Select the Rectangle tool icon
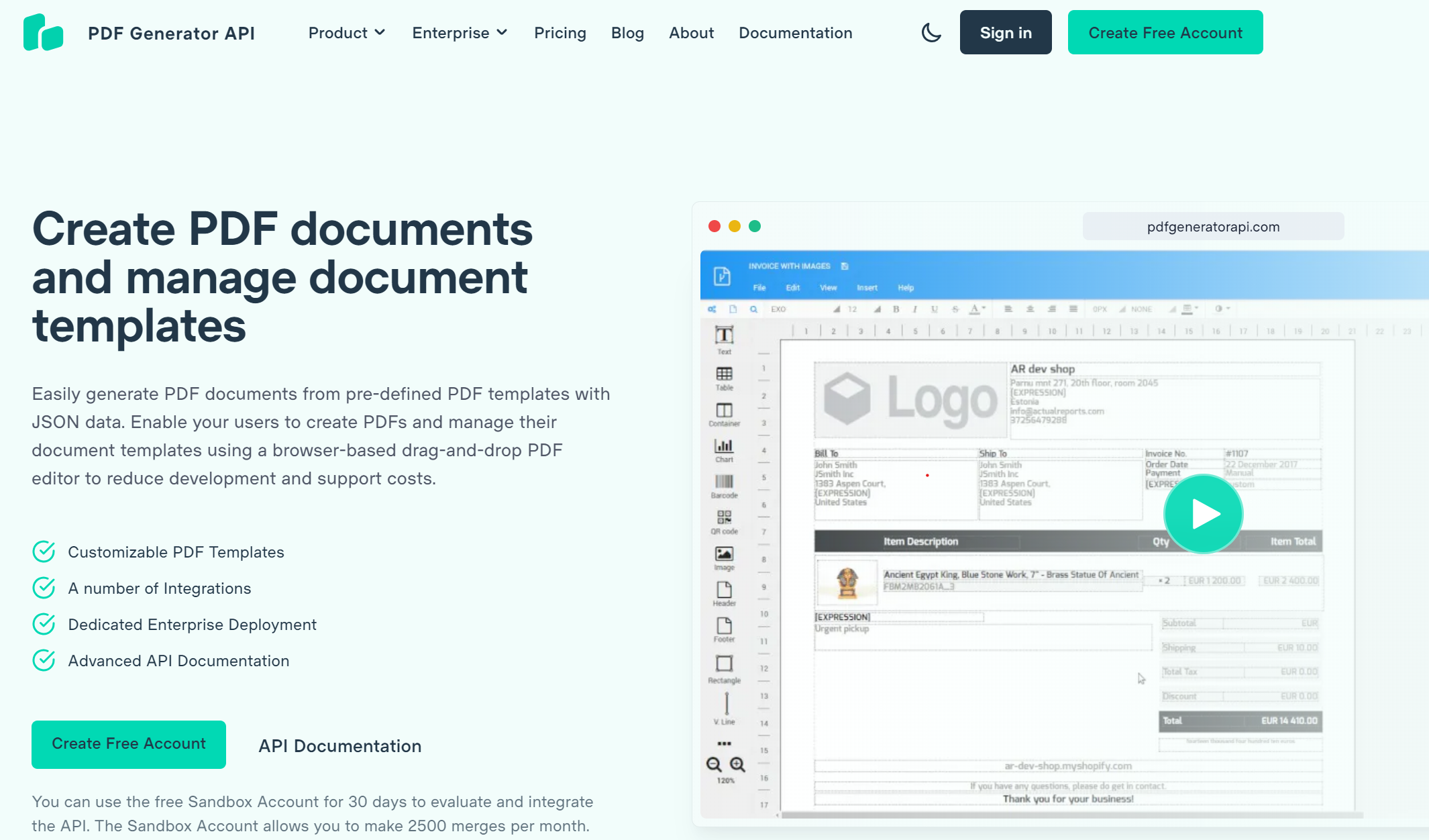The width and height of the screenshot is (1429, 840). pyautogui.click(x=724, y=669)
